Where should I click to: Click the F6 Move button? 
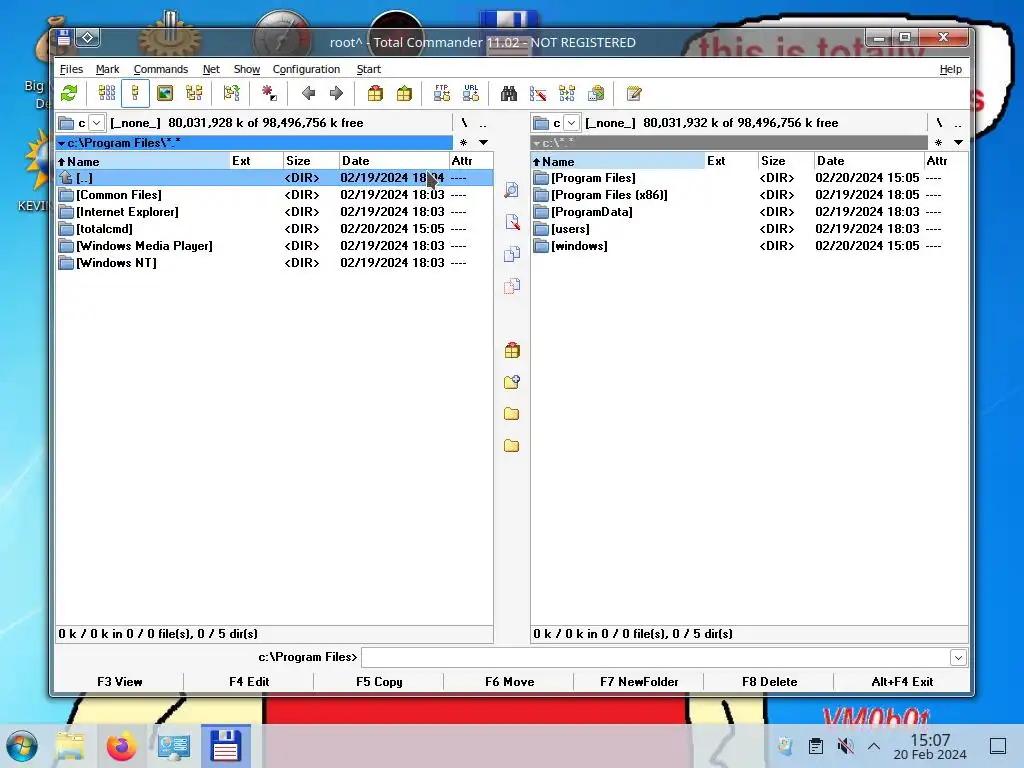coord(509,682)
